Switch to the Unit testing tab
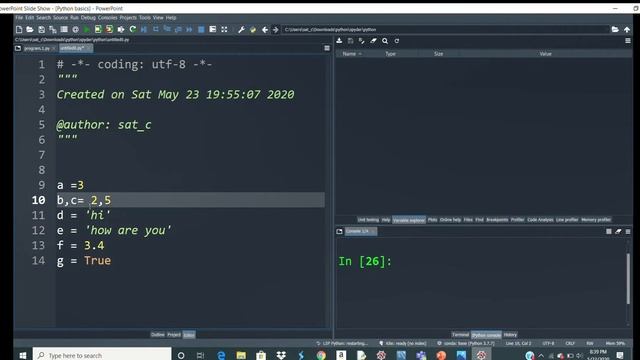Image resolution: width=640 pixels, height=360 pixels. (368, 220)
